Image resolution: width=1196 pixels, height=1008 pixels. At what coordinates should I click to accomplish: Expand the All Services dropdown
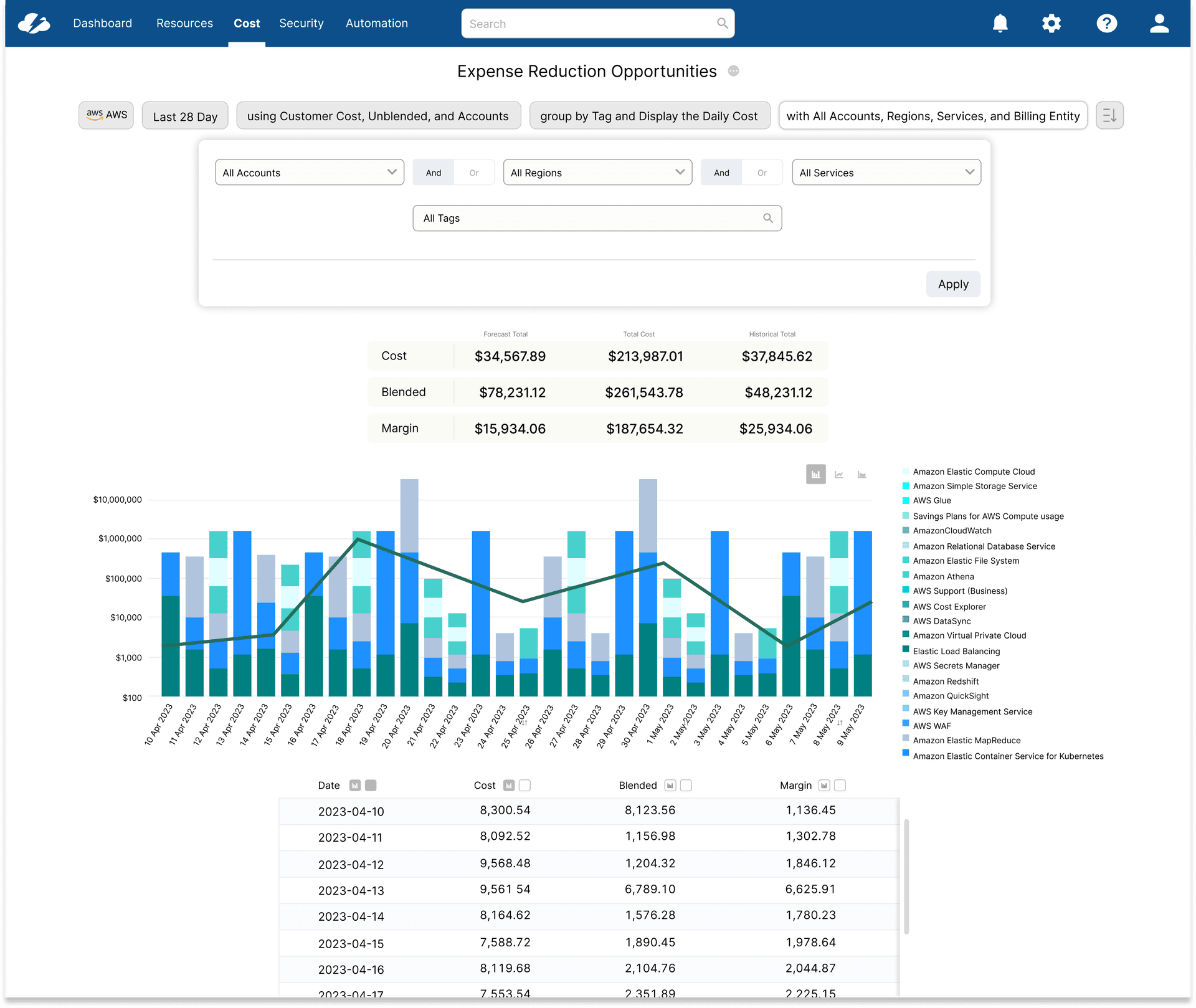tap(886, 173)
